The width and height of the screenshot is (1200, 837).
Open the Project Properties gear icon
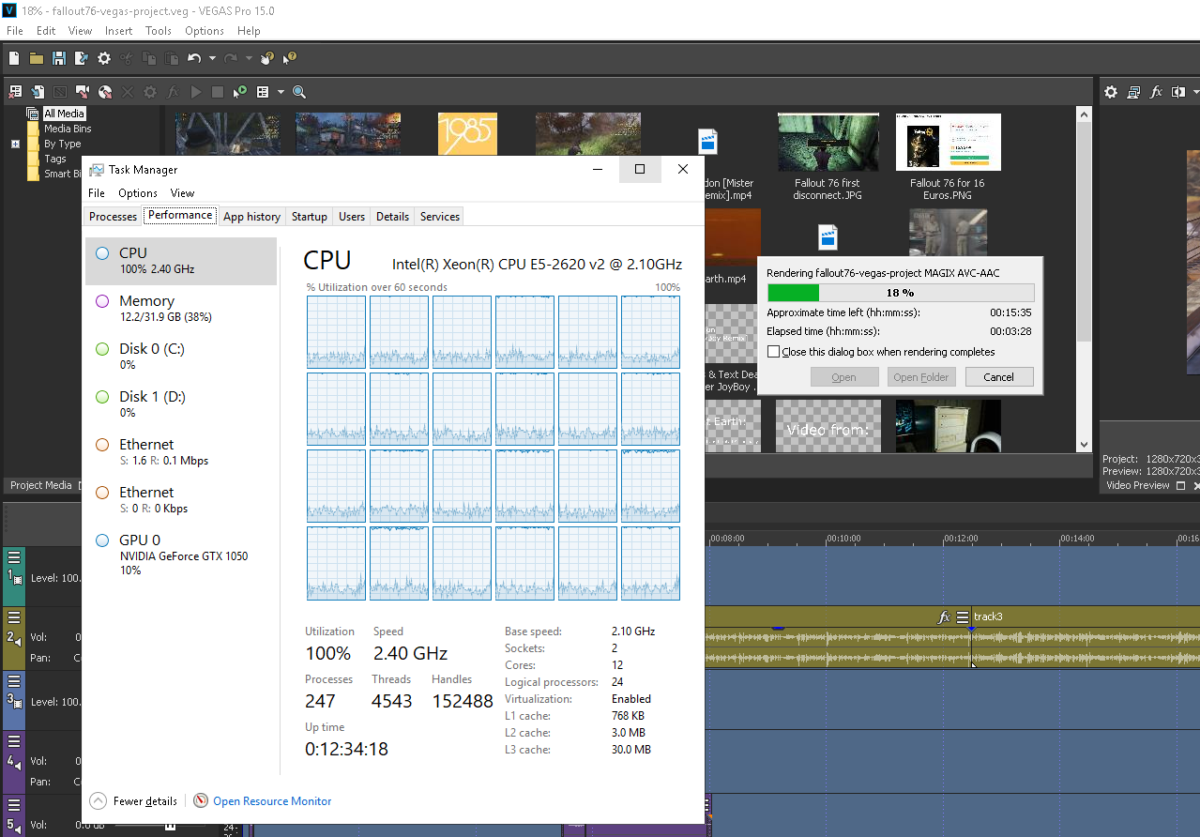(x=104, y=59)
